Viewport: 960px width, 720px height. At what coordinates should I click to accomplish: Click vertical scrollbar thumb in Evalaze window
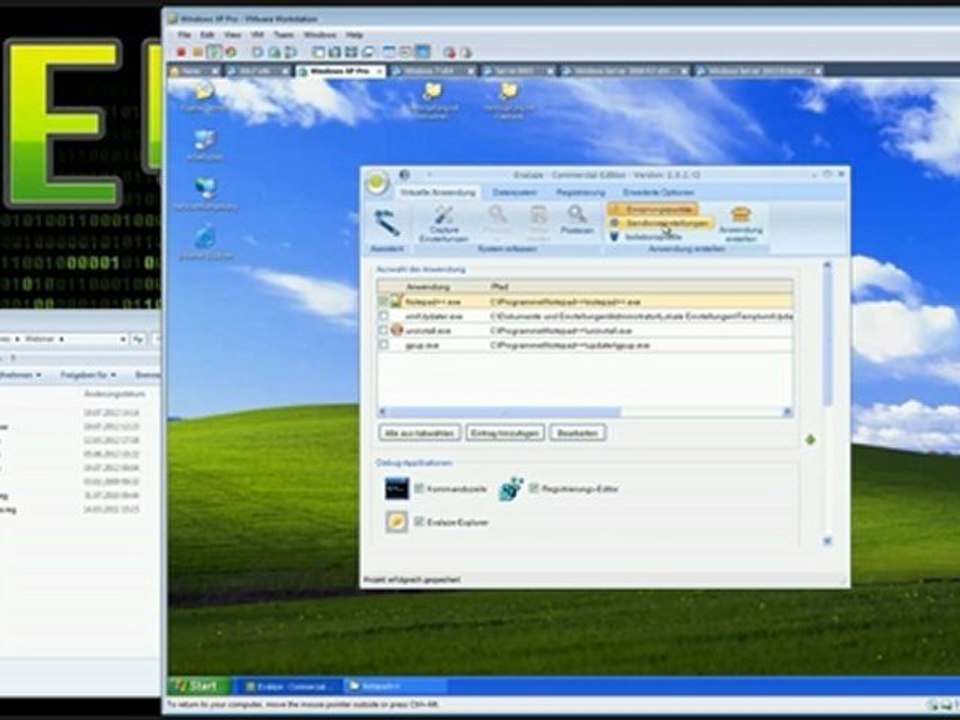(x=827, y=338)
